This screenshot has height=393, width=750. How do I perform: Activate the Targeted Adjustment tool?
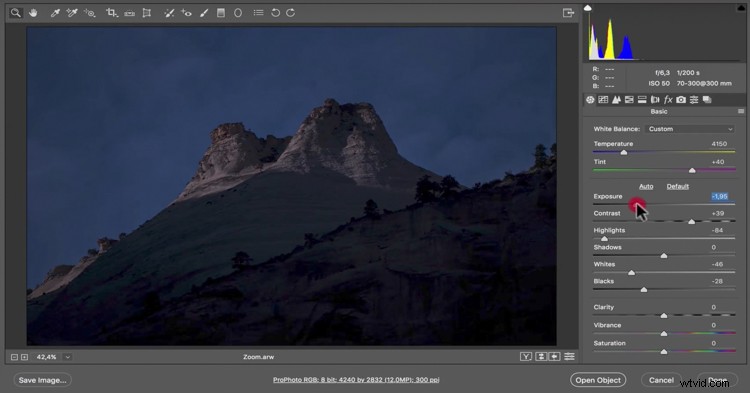click(x=89, y=13)
